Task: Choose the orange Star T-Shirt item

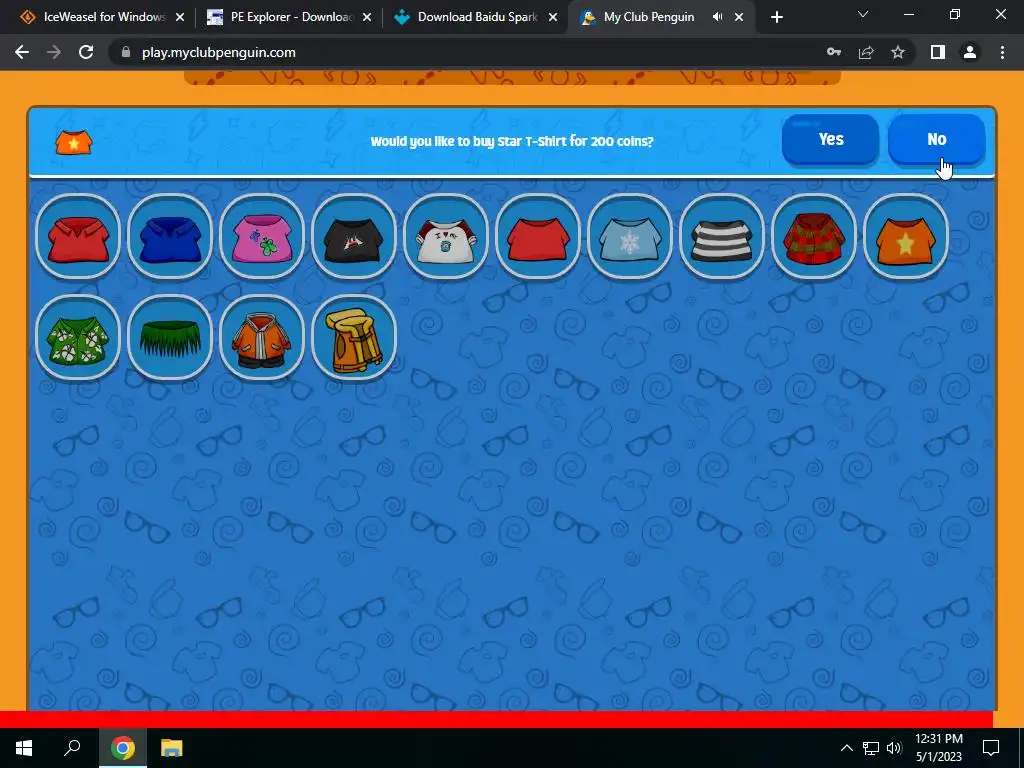Action: click(906, 236)
